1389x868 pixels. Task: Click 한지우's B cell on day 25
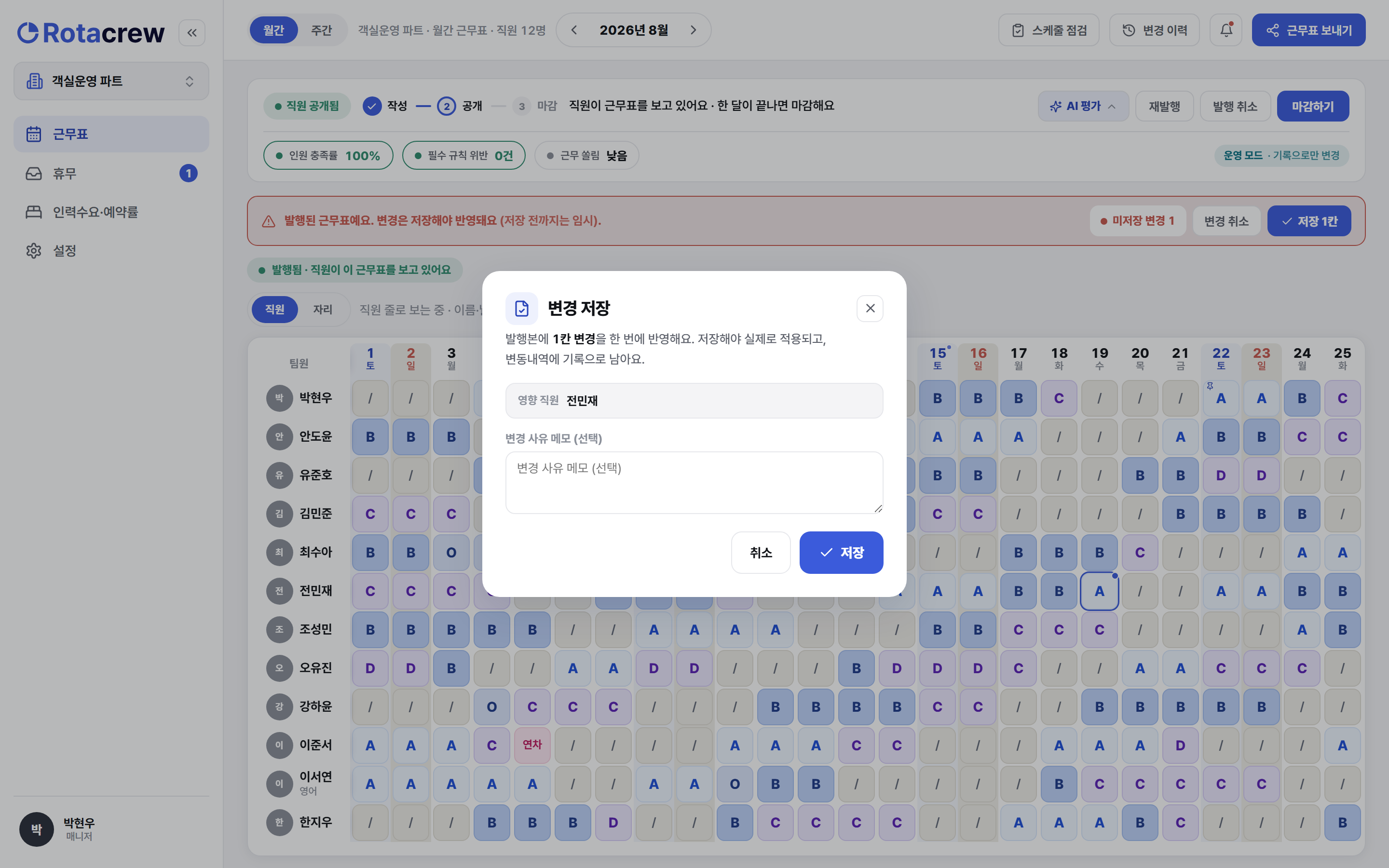tap(1343, 822)
